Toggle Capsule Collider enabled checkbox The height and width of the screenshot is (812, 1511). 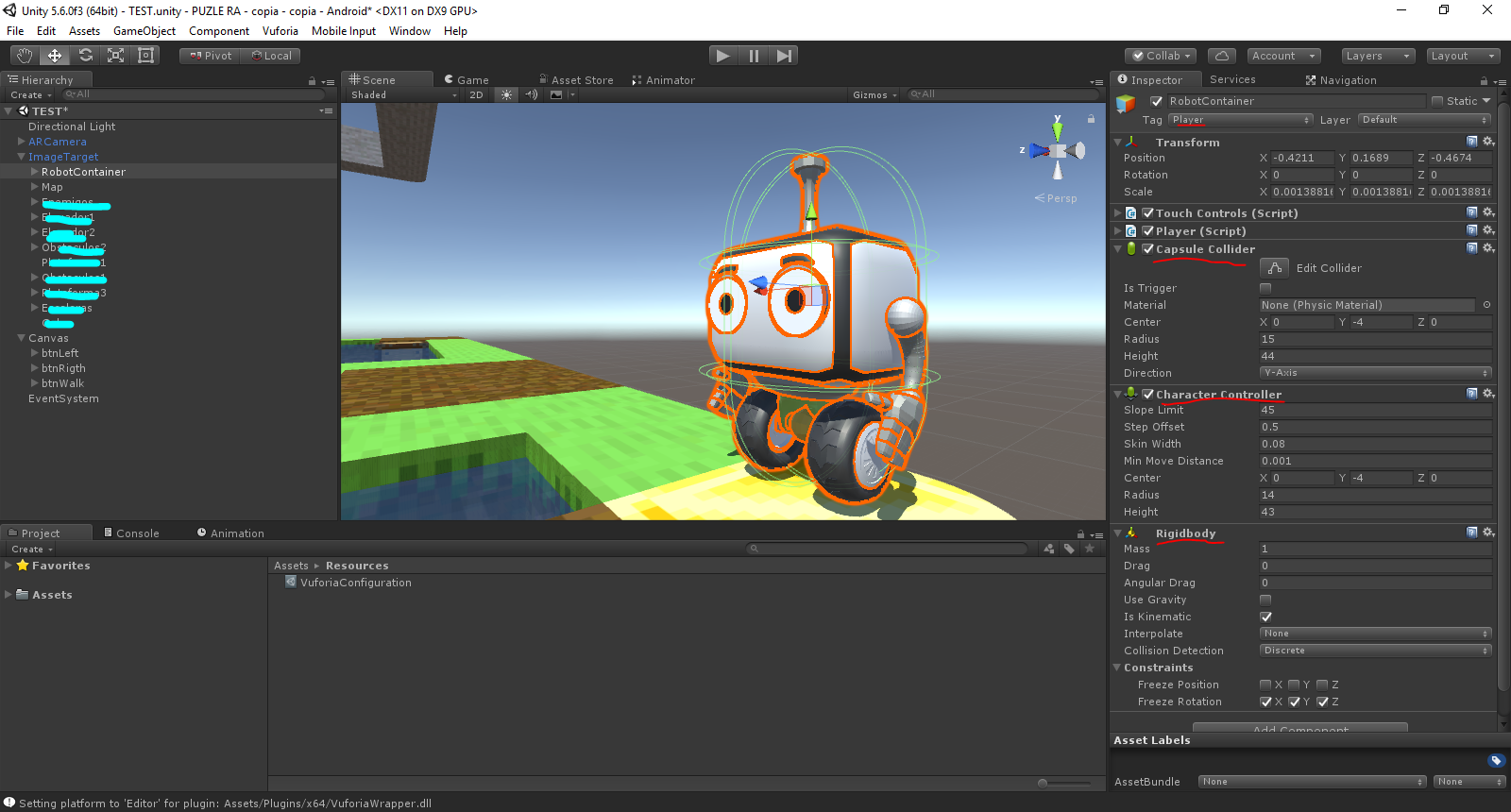1148,249
